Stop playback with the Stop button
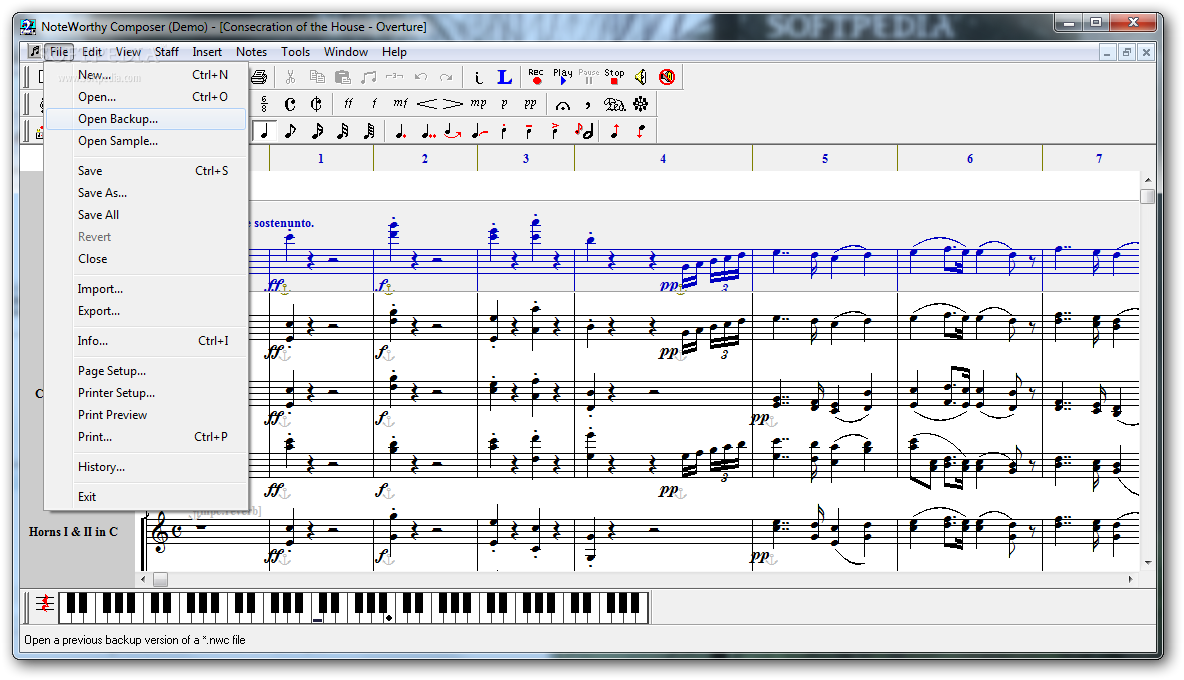 coord(614,77)
